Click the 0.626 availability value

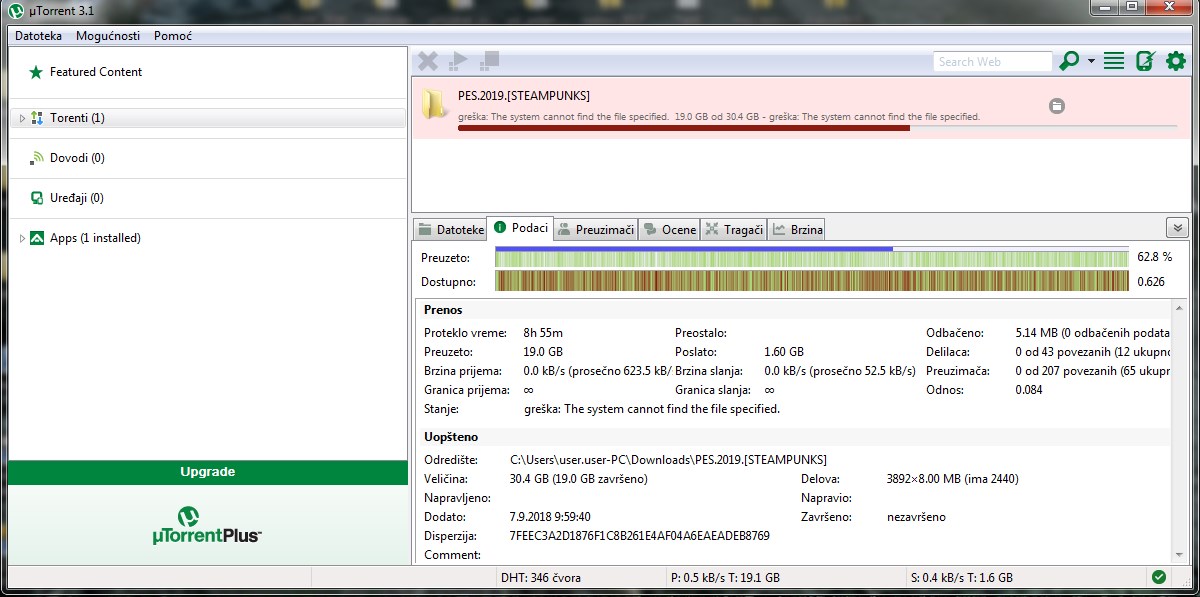(1151, 281)
